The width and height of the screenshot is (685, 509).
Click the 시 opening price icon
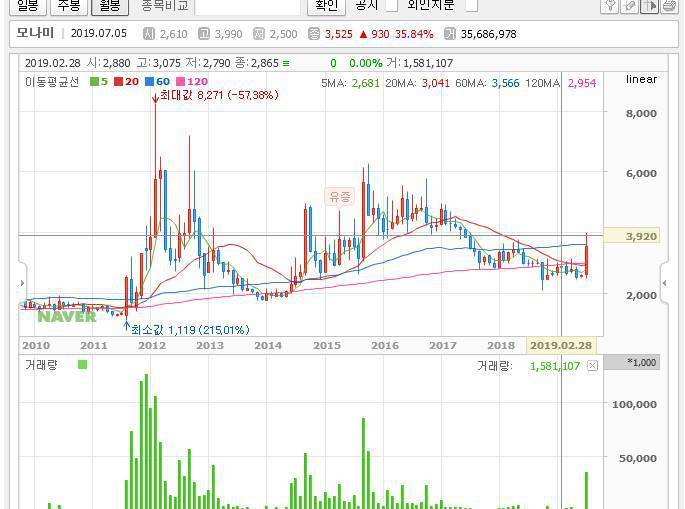click(149, 34)
